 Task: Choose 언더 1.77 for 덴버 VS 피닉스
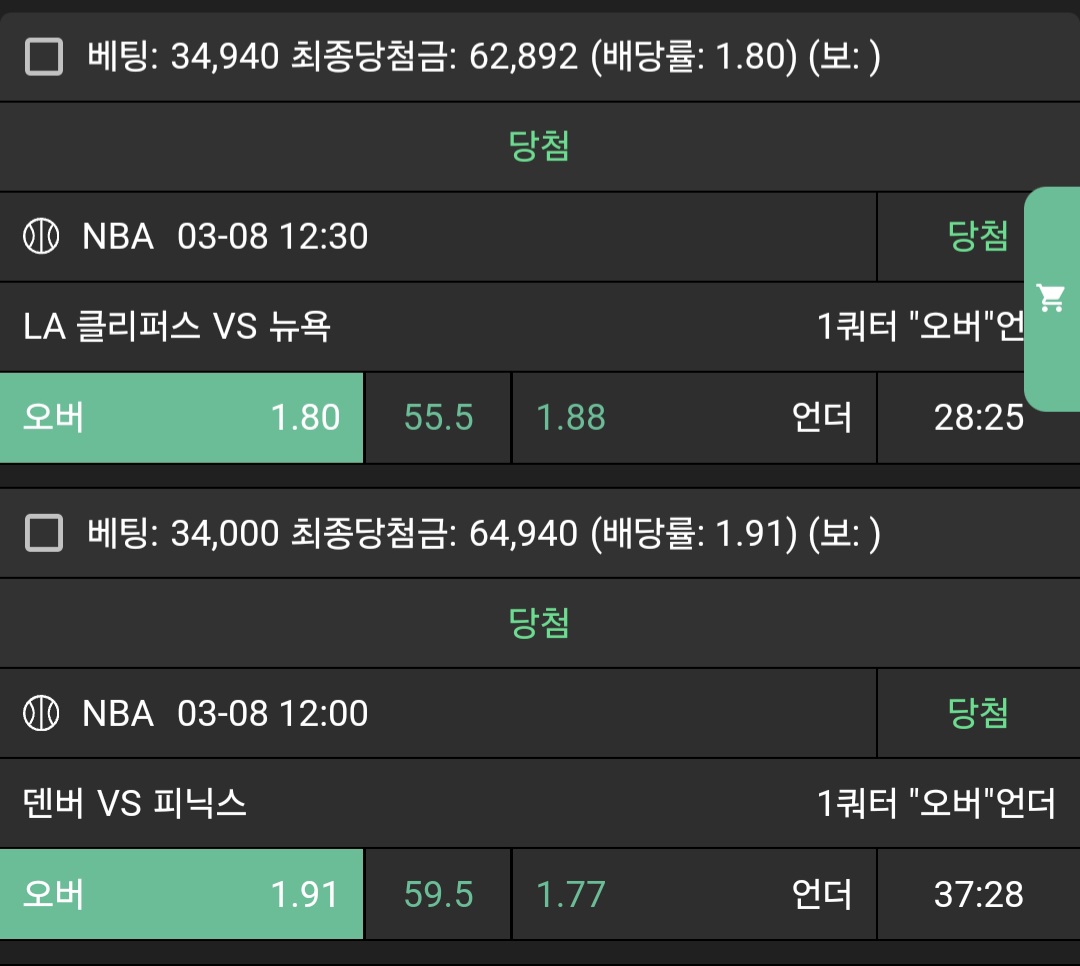tap(694, 894)
